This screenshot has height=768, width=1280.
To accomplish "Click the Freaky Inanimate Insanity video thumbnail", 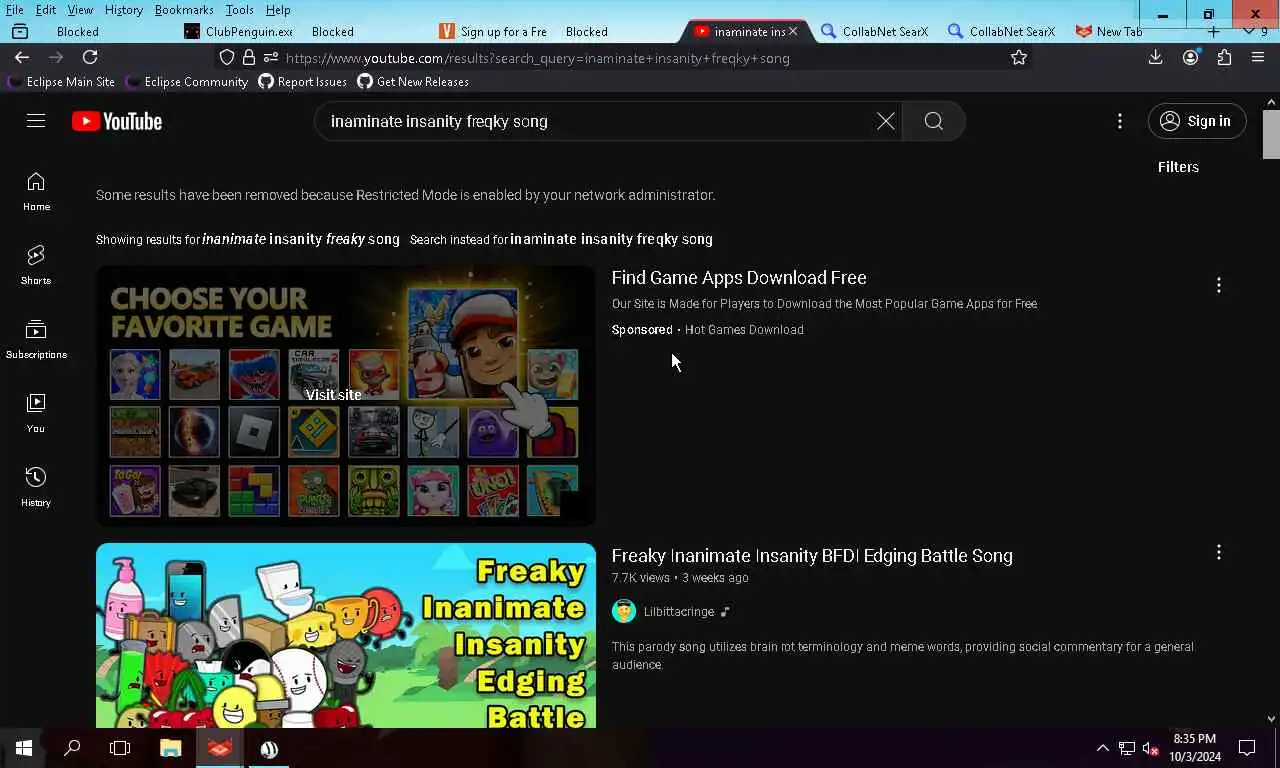I will pyautogui.click(x=346, y=636).
